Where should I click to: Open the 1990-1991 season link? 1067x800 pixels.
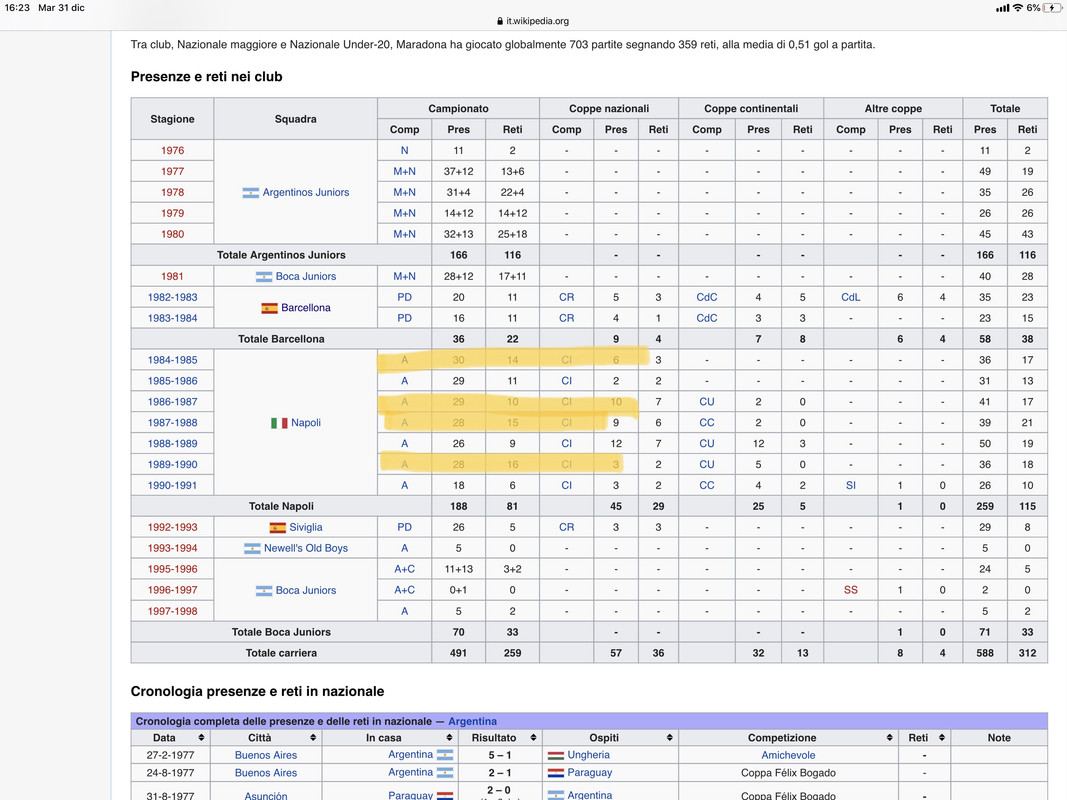coord(172,486)
